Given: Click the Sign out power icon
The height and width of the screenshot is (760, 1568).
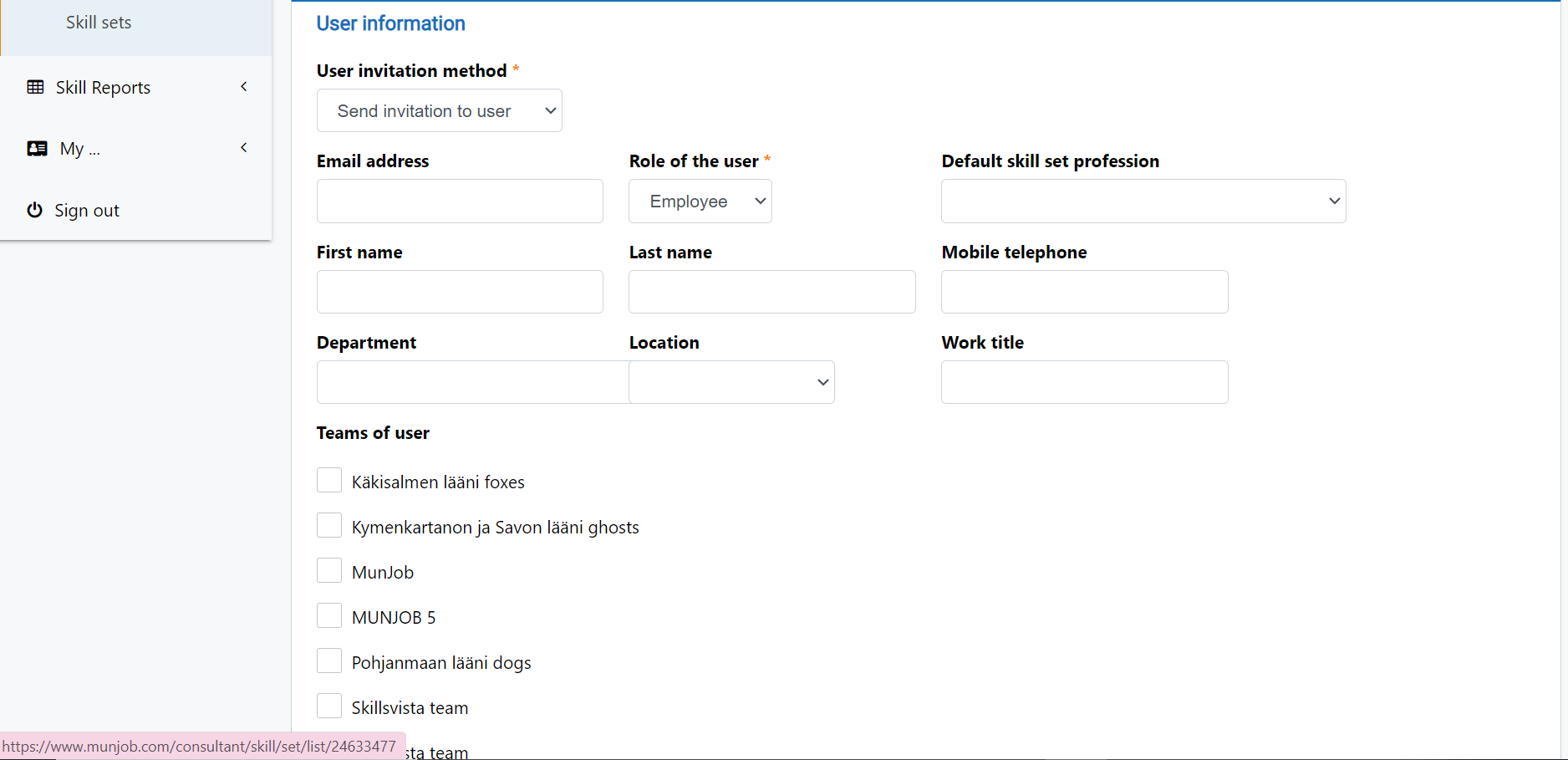Looking at the screenshot, I should pos(34,210).
